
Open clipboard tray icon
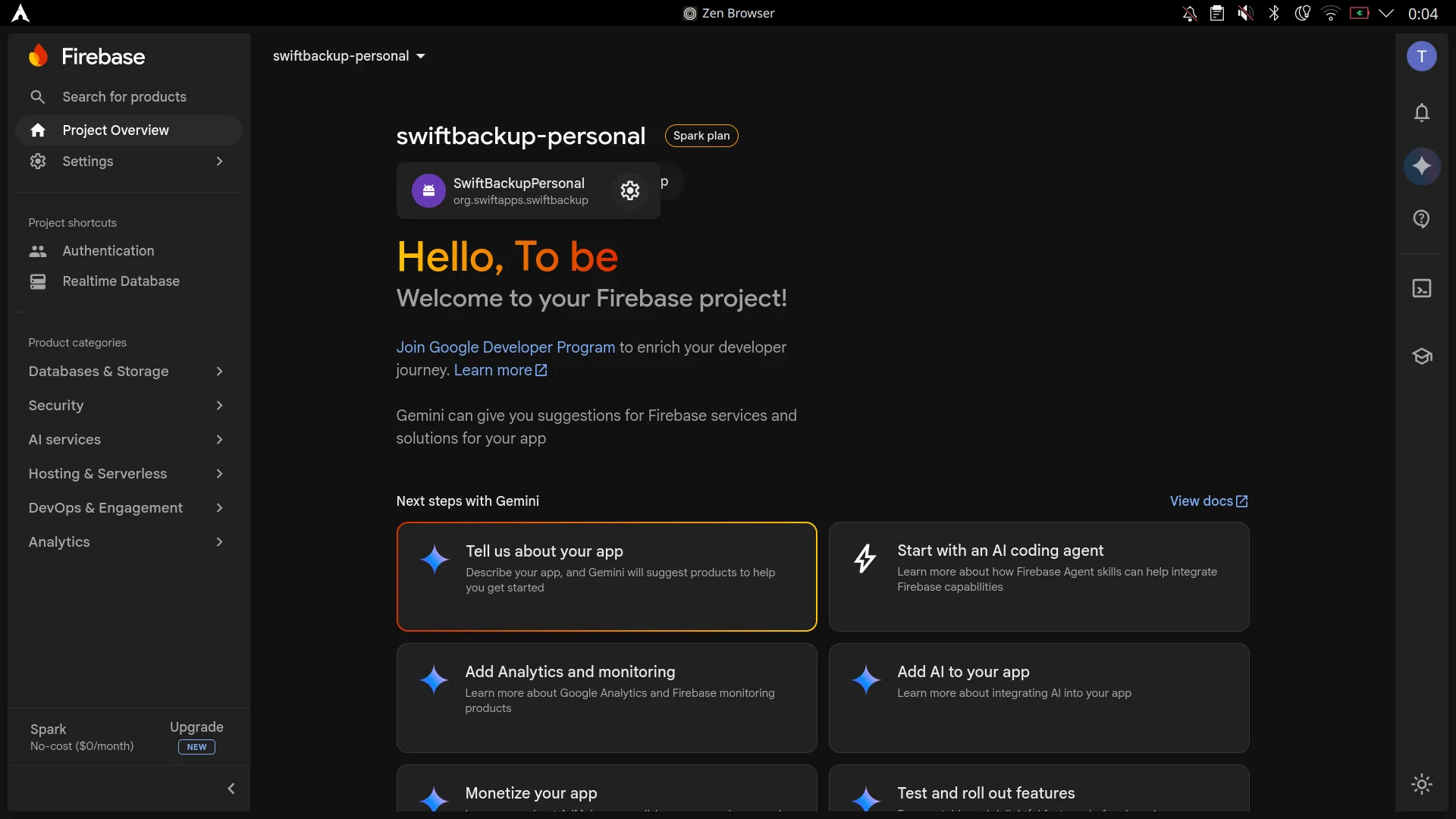pyautogui.click(x=1217, y=13)
